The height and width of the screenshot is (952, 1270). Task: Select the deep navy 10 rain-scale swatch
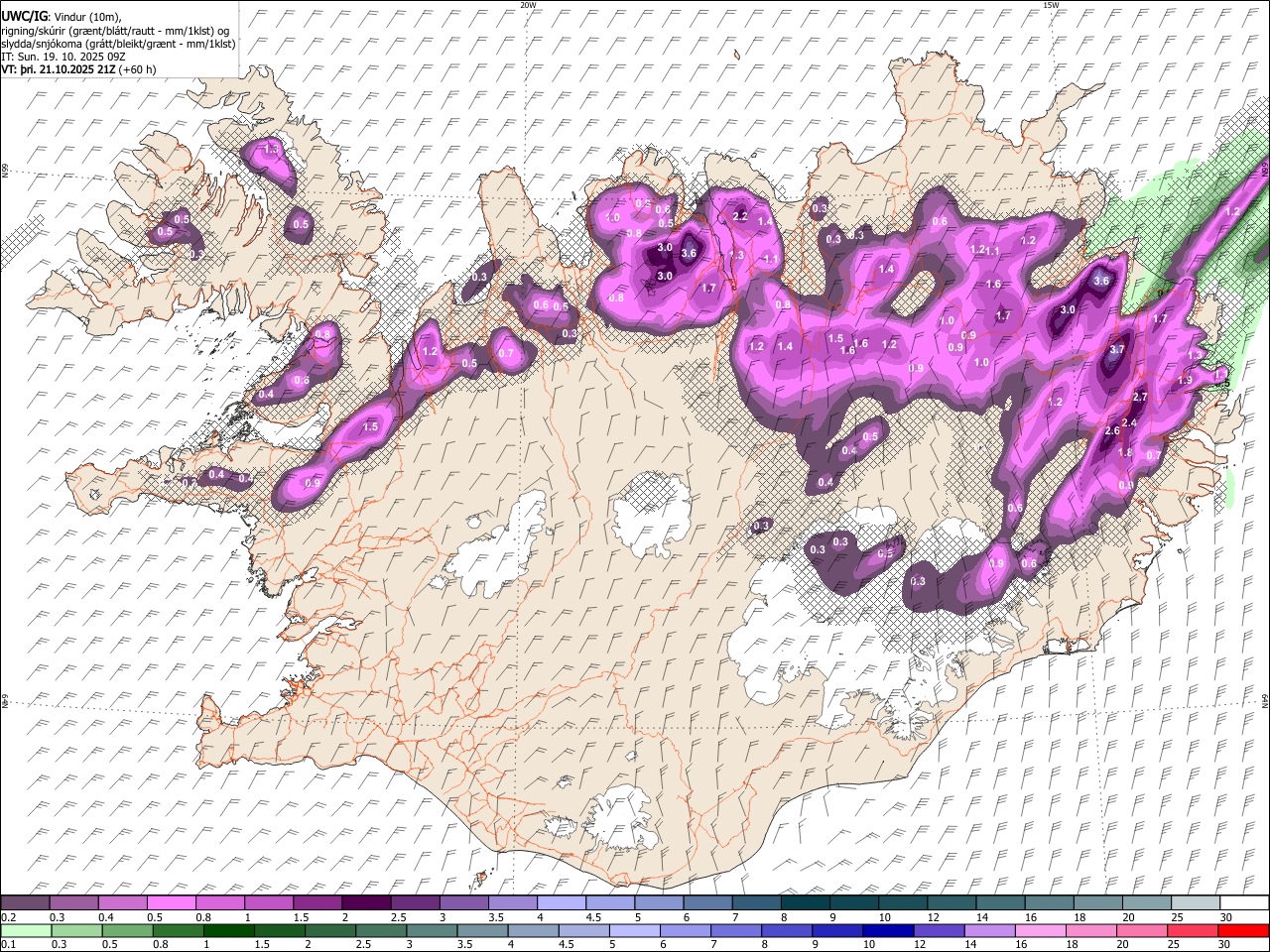pyautogui.click(x=886, y=930)
